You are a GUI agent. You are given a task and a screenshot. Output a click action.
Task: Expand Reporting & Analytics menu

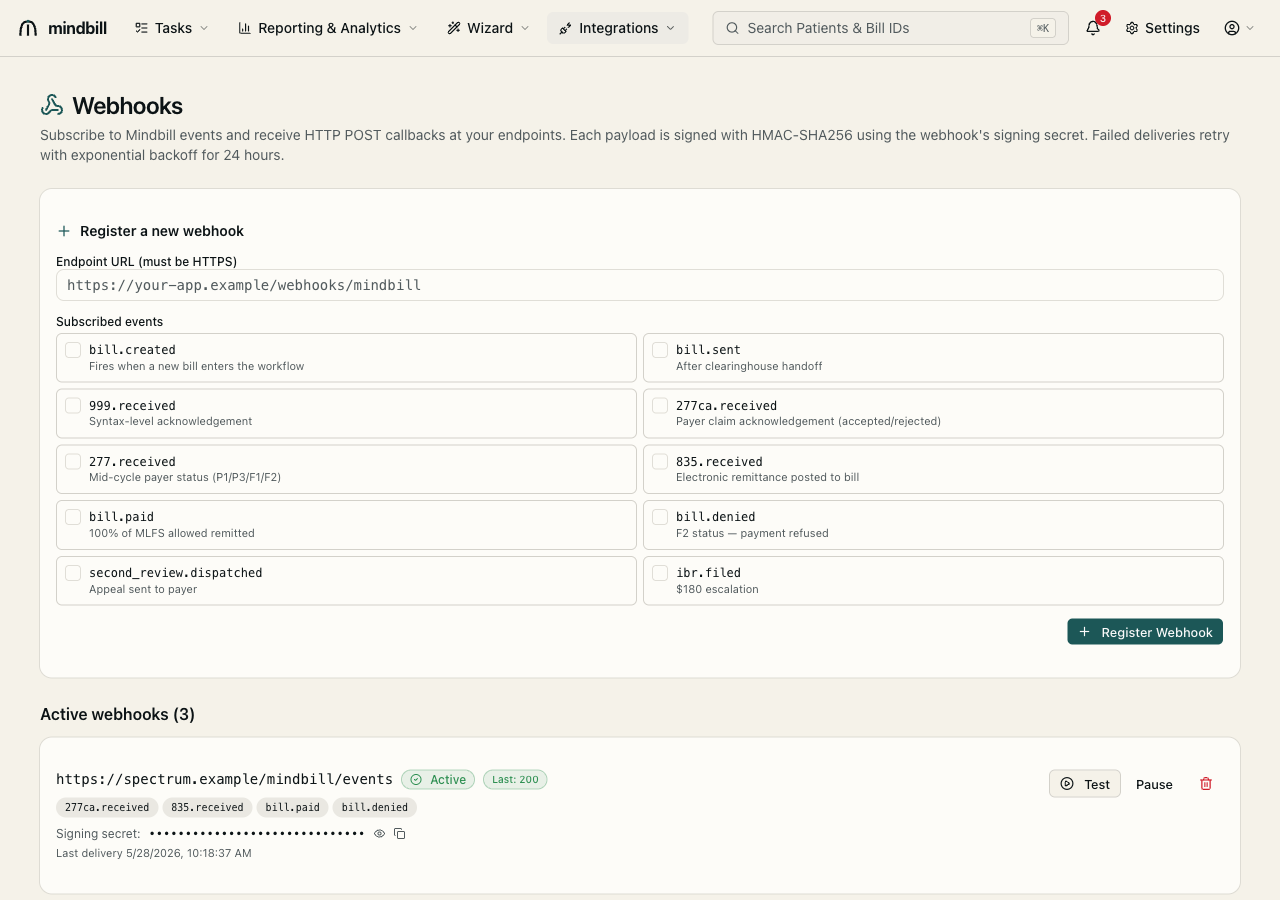pos(328,28)
